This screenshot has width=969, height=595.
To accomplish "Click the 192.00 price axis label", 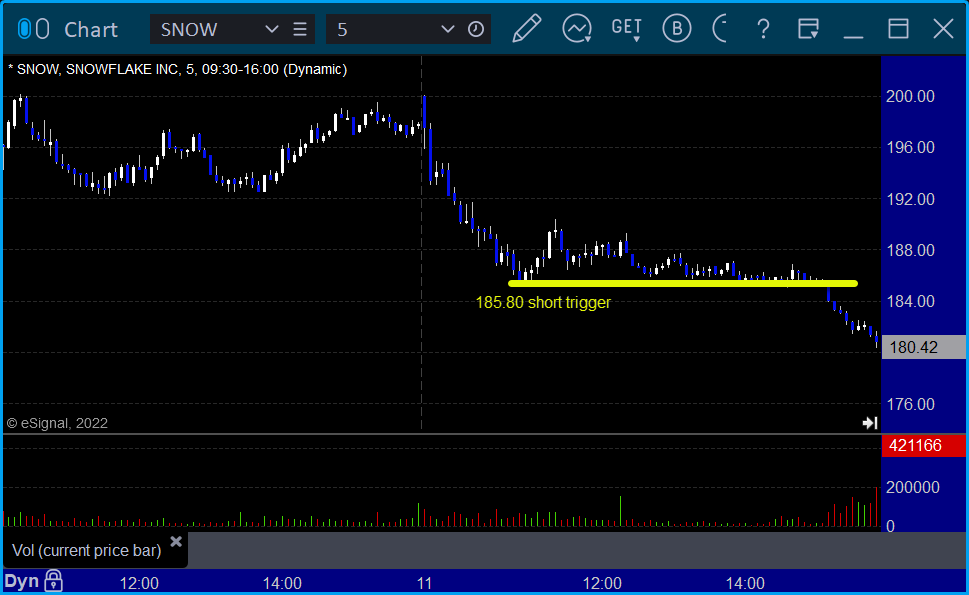I will tap(910, 199).
